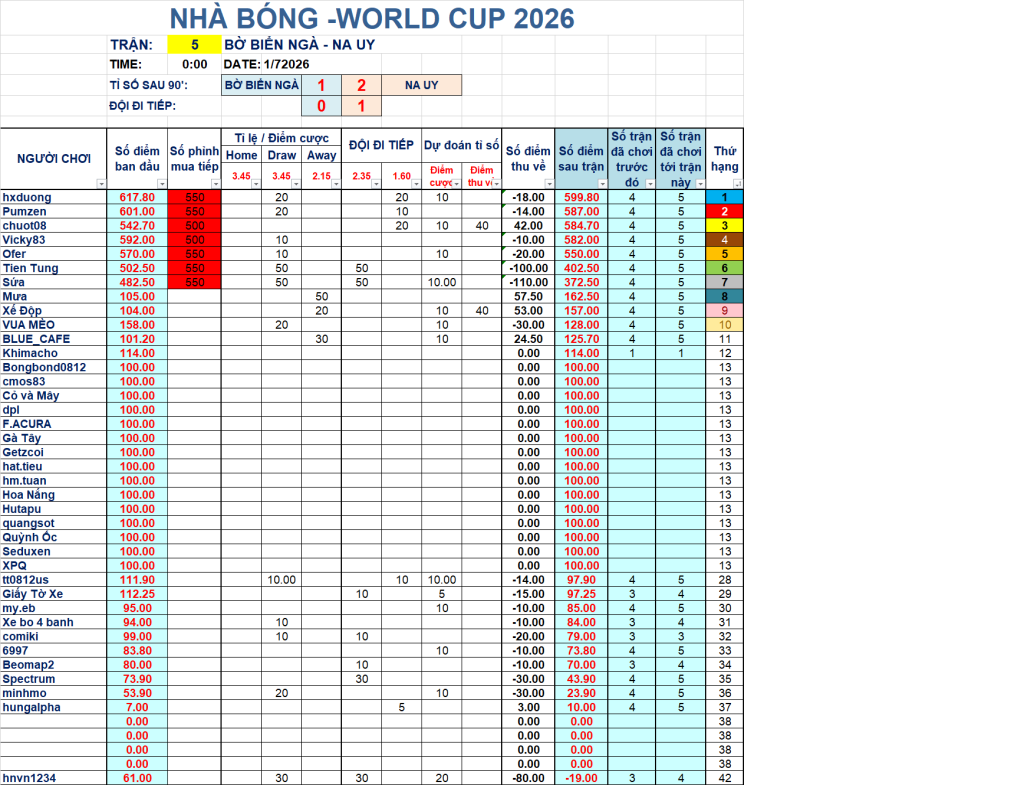The image size is (1024, 785).
Task: Select the red 550 cell for Pumzen
Action: (195, 212)
